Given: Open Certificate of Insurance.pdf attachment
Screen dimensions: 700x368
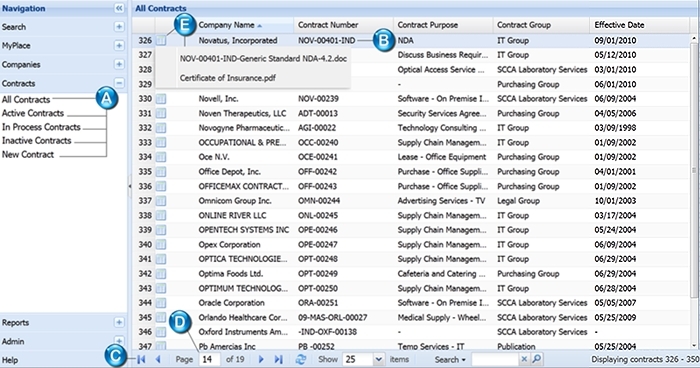Looking at the screenshot, I should pyautogui.click(x=228, y=78).
